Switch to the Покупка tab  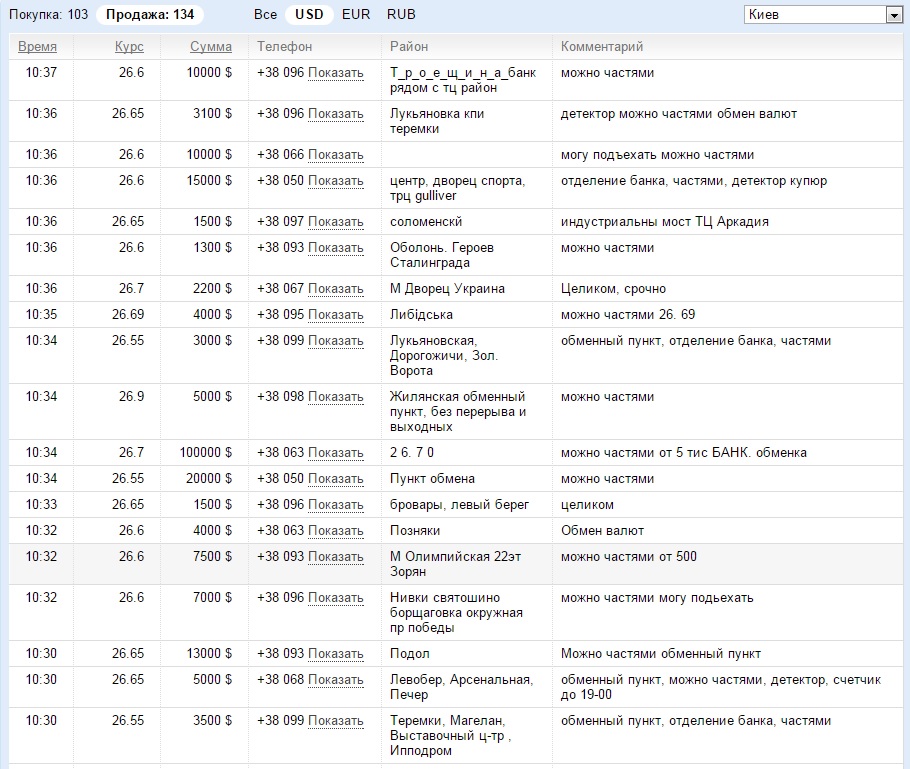click(x=48, y=15)
